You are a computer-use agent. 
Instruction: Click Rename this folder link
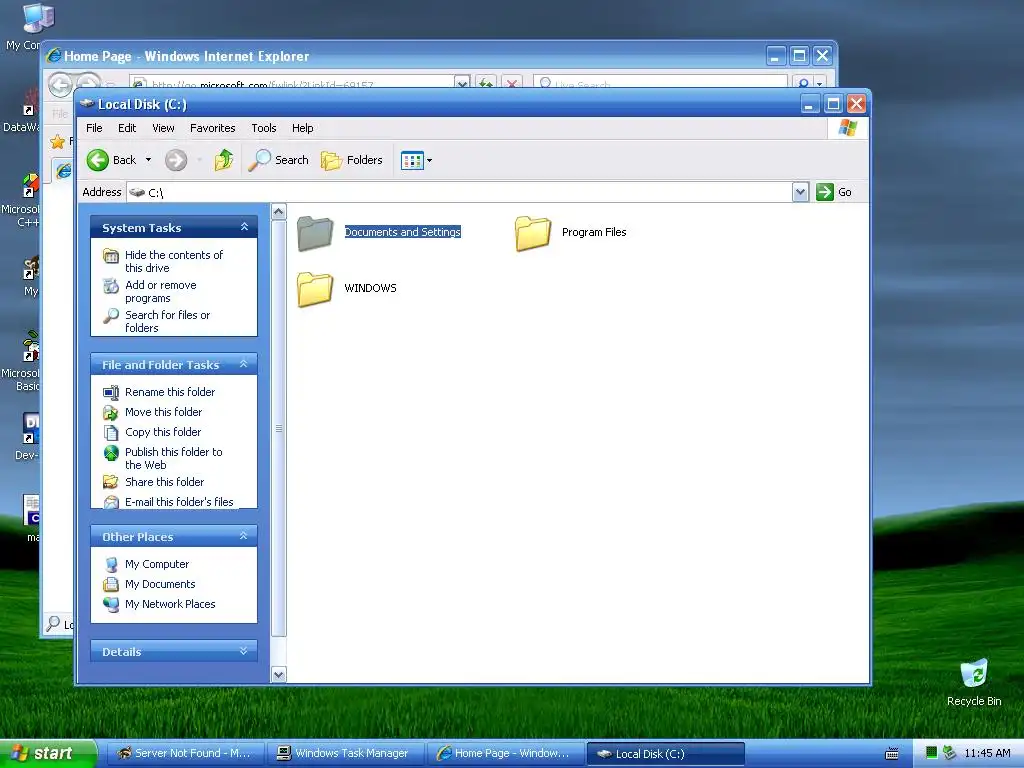pos(170,392)
